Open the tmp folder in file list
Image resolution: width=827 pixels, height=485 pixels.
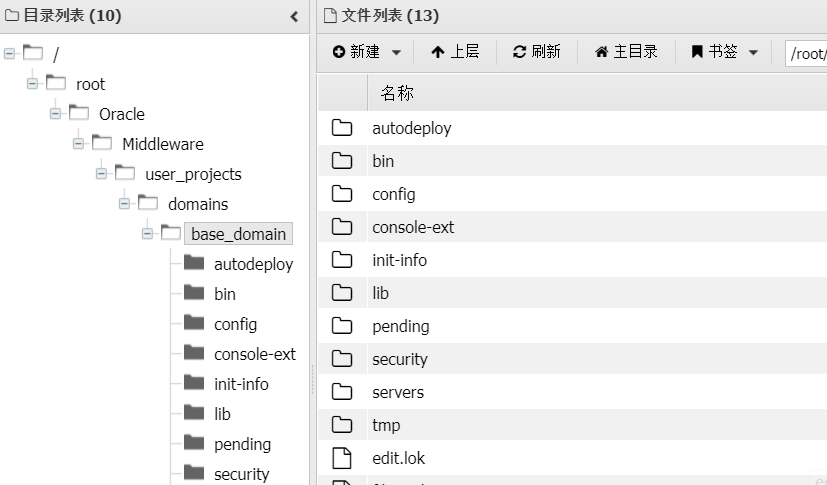(386, 425)
